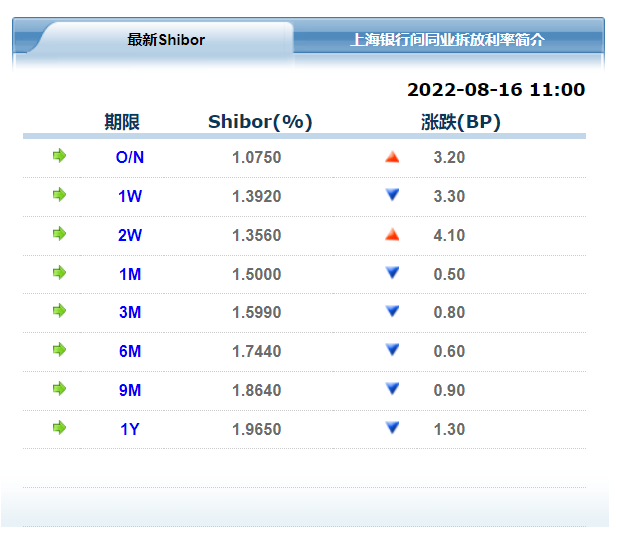
Task: Select the 9M term link
Action: pos(130,391)
